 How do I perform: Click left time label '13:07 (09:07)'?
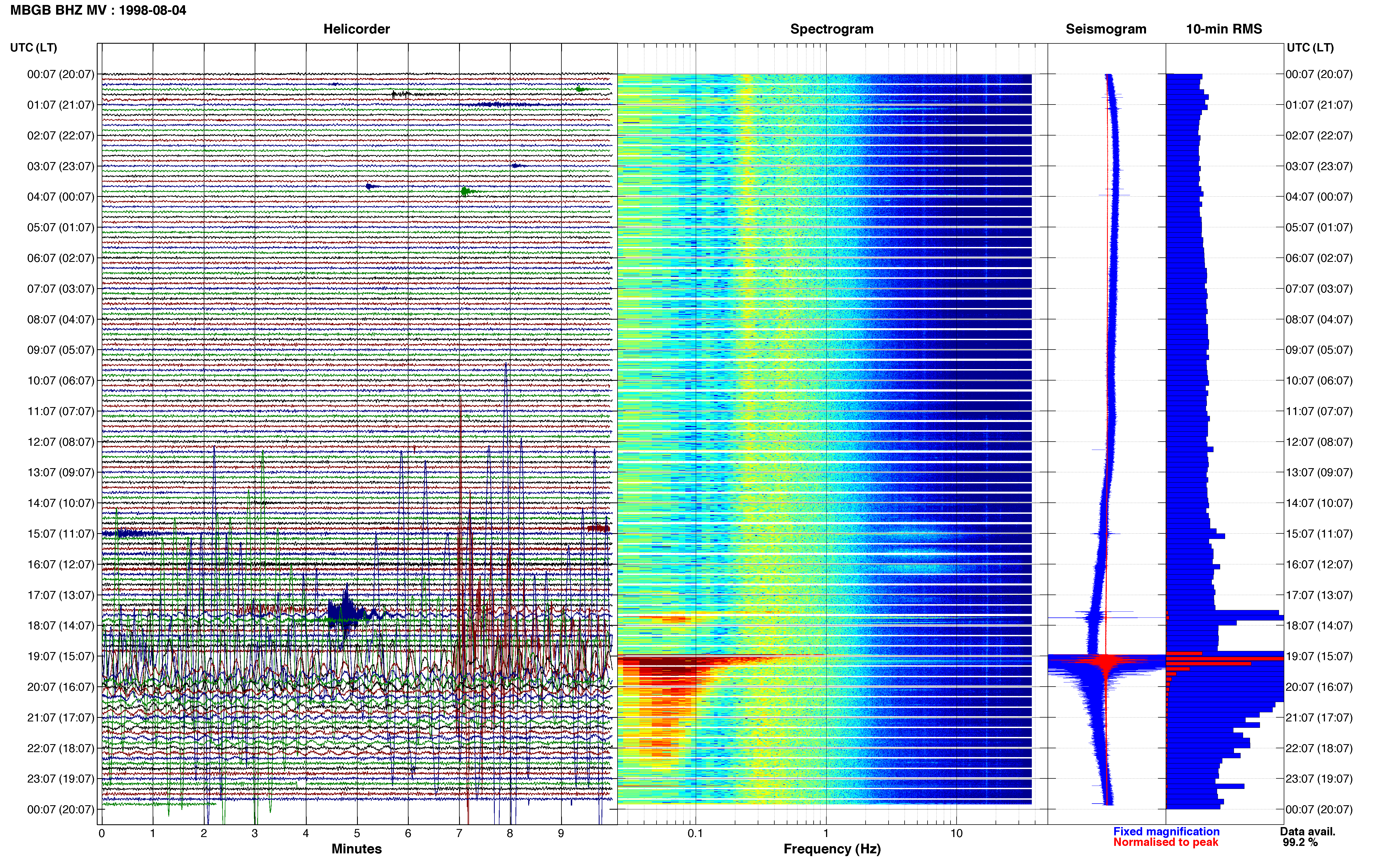click(x=61, y=473)
